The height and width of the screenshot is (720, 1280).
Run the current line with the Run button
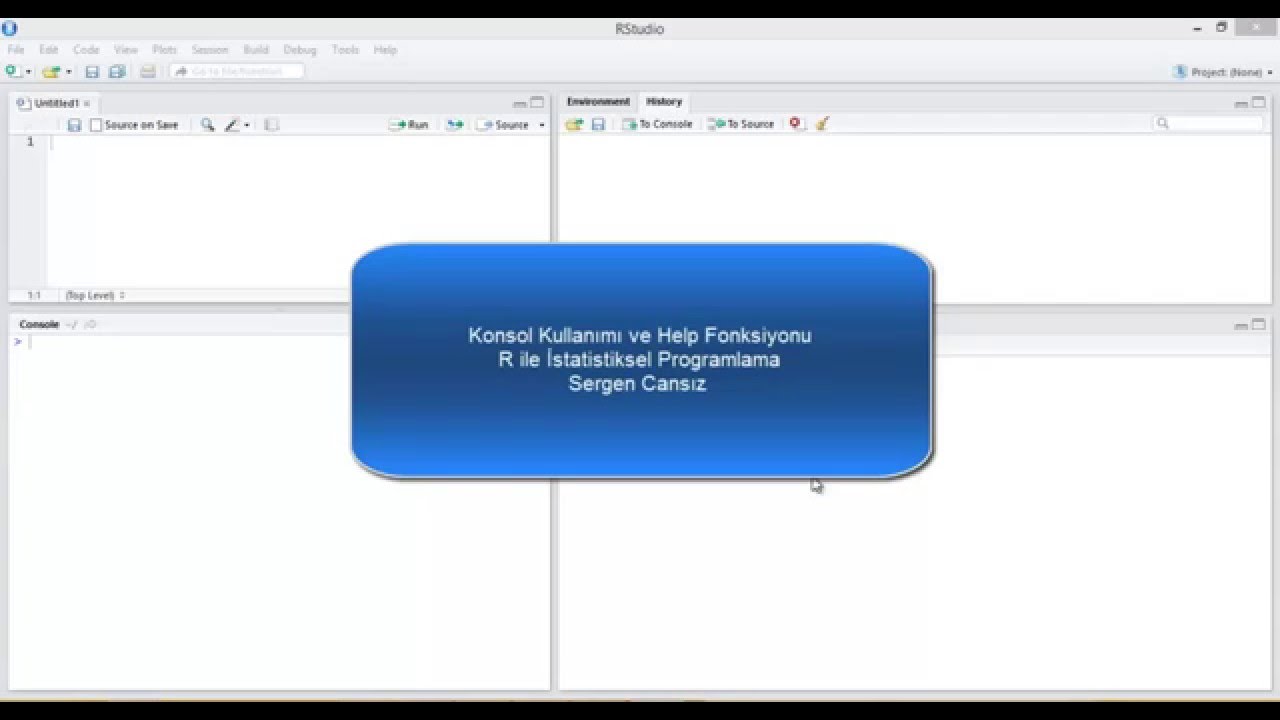409,125
